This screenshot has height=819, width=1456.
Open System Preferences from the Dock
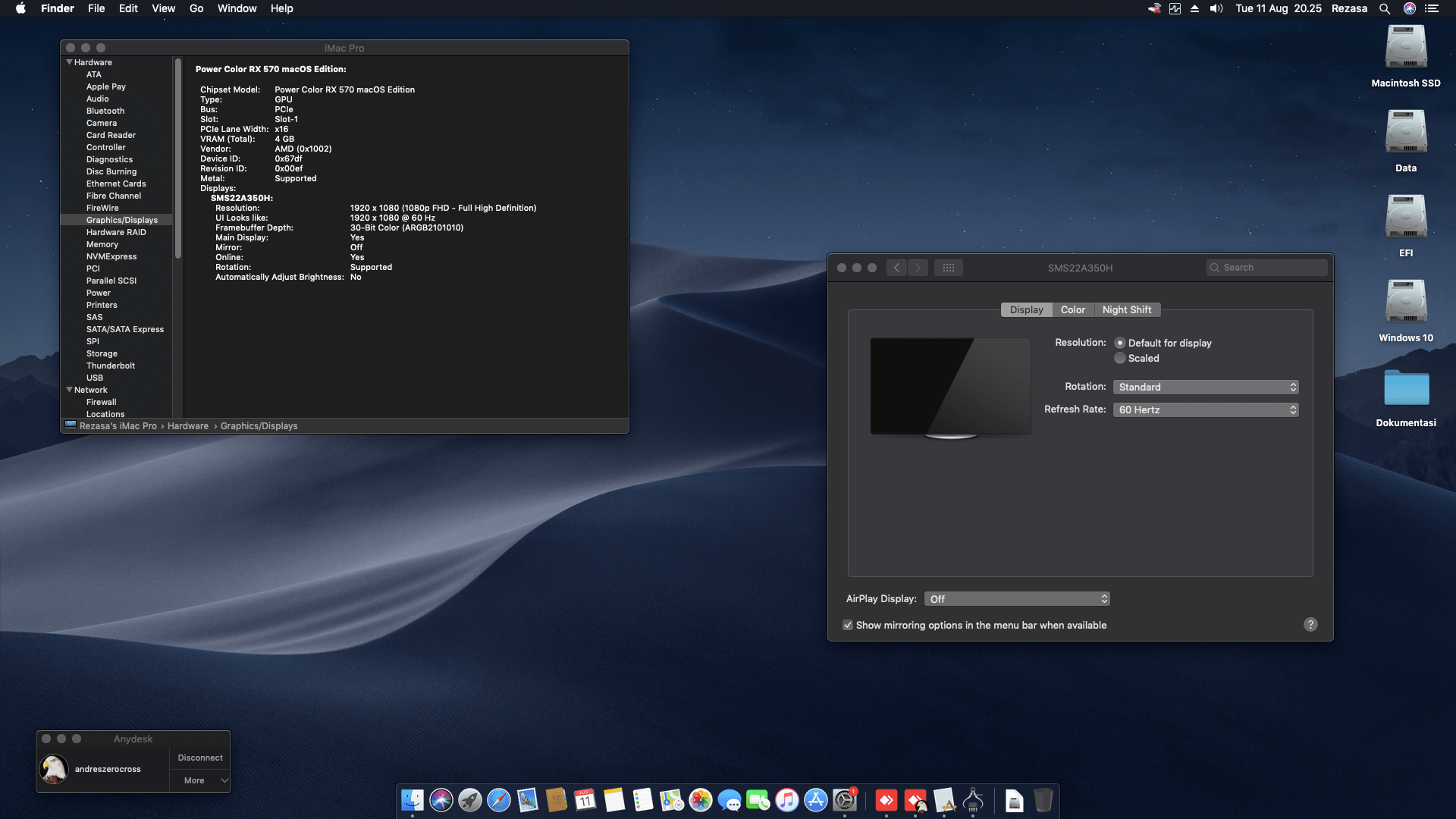(846, 800)
